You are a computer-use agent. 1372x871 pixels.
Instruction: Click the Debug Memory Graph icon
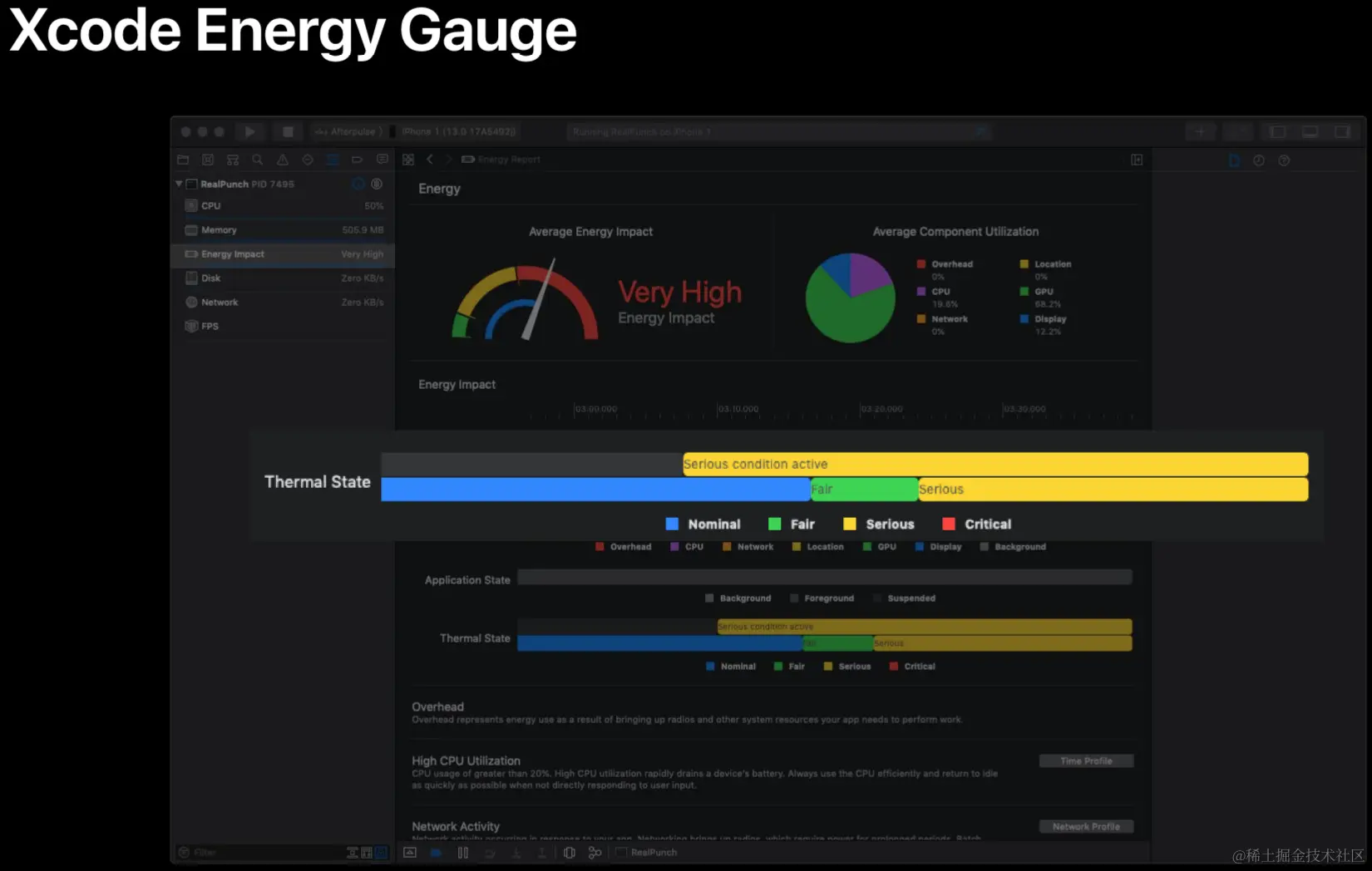[595, 853]
